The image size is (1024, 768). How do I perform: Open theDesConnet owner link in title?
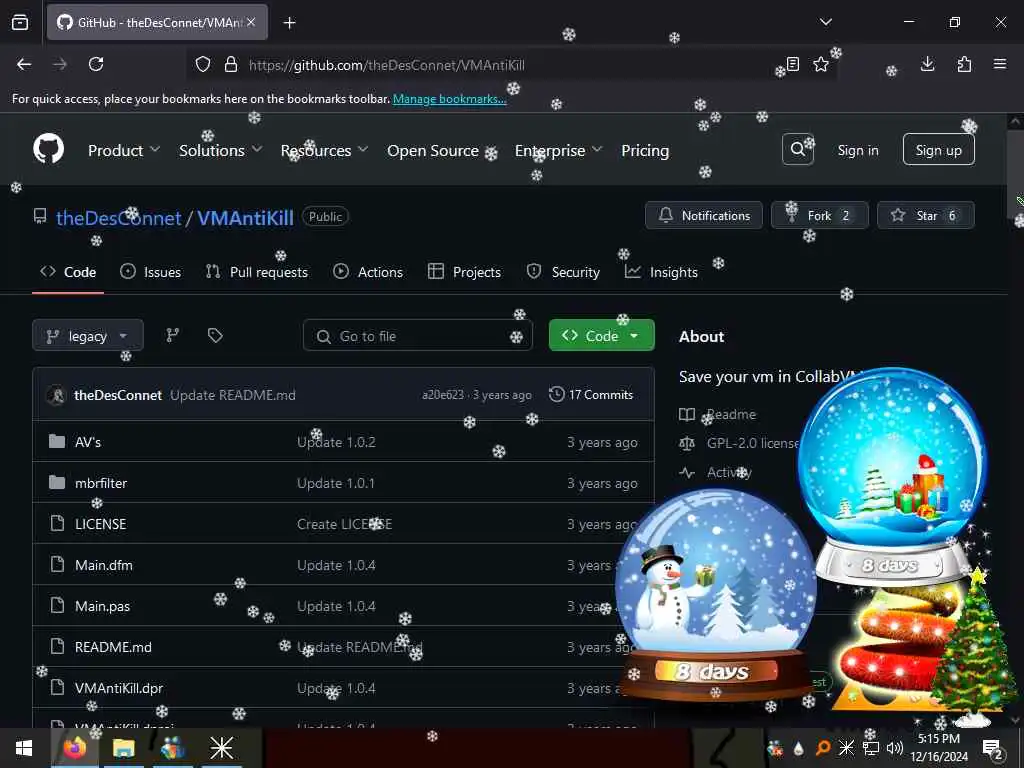[x=118, y=218]
